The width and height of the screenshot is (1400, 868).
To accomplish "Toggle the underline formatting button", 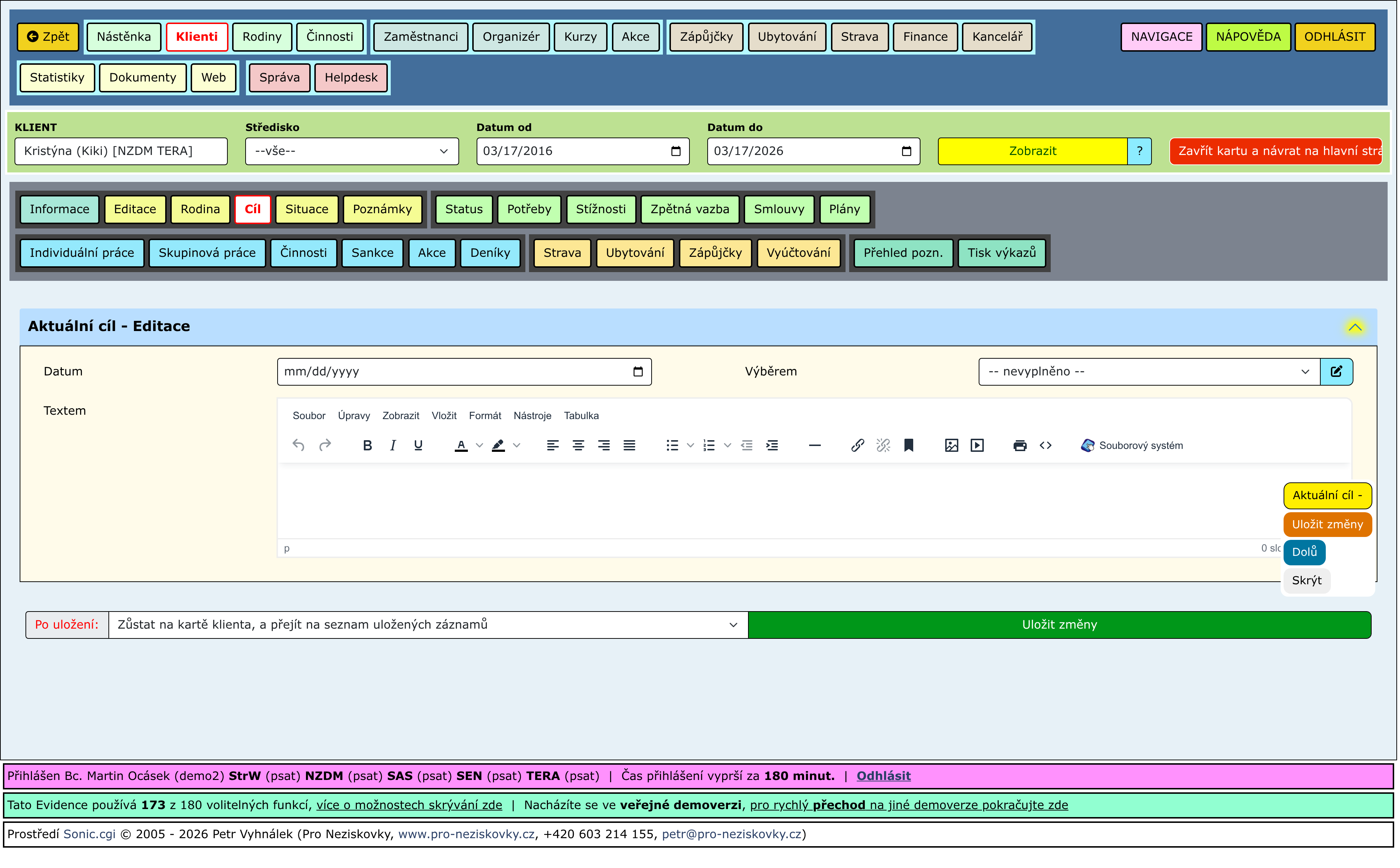I will [418, 446].
